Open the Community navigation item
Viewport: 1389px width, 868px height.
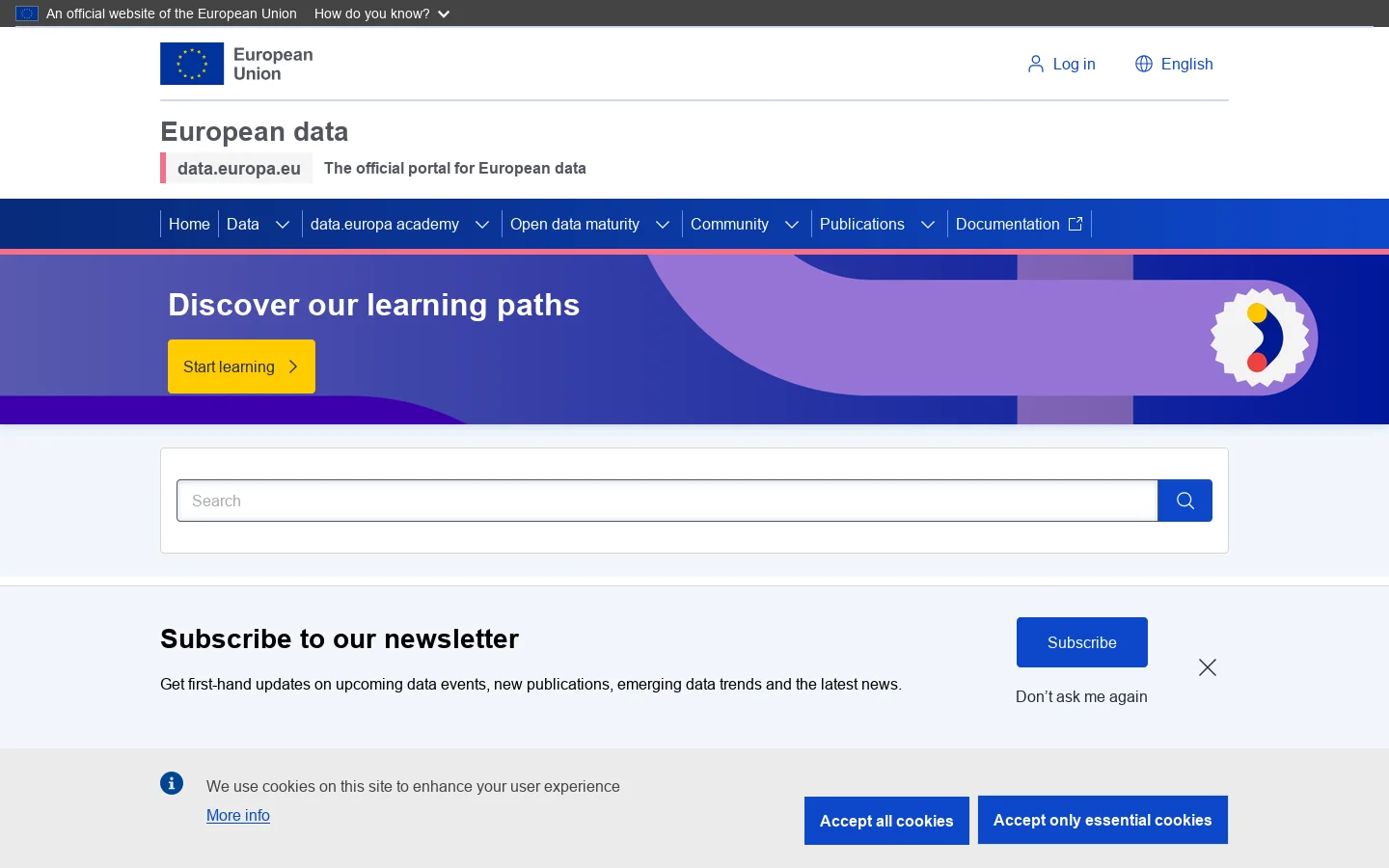click(x=729, y=224)
